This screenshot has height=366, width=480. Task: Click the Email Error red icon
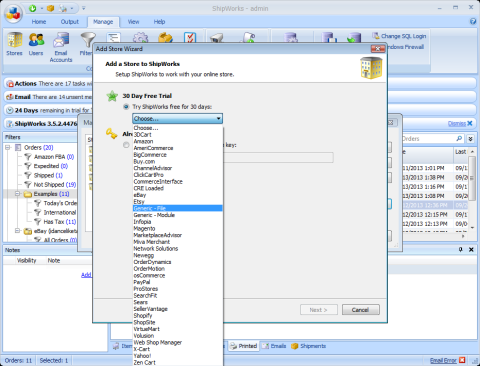click(x=462, y=360)
